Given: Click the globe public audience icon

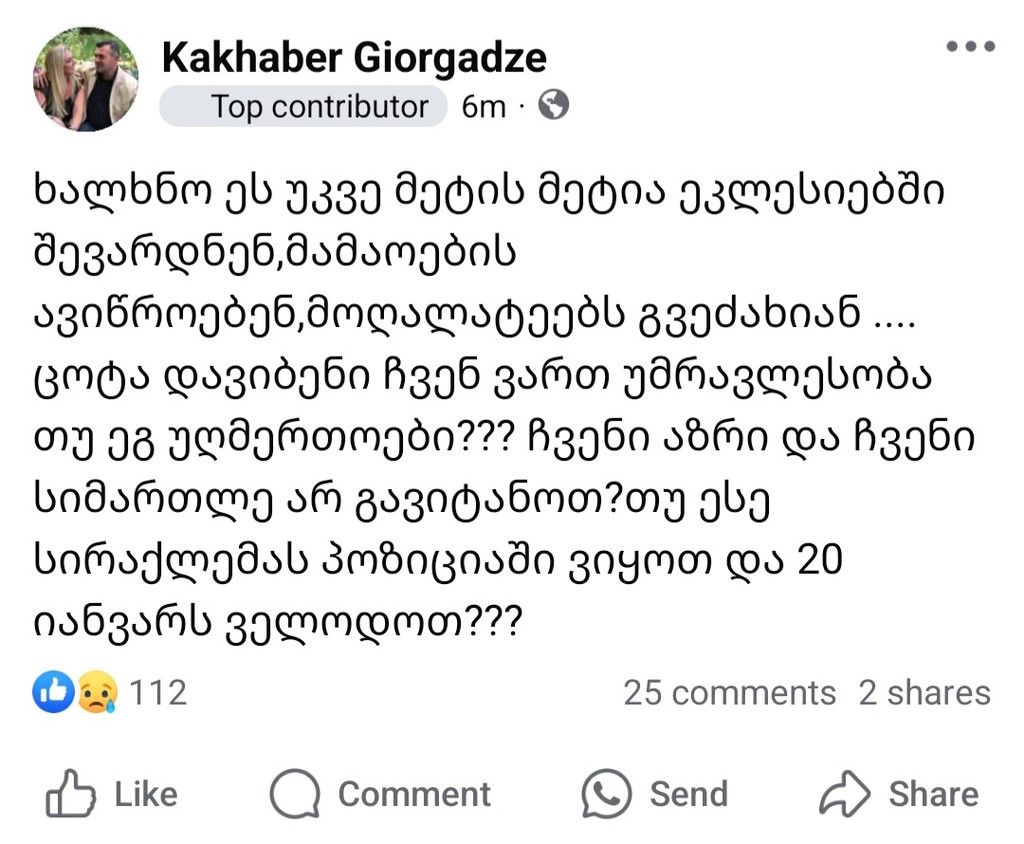Looking at the screenshot, I should click(x=553, y=105).
